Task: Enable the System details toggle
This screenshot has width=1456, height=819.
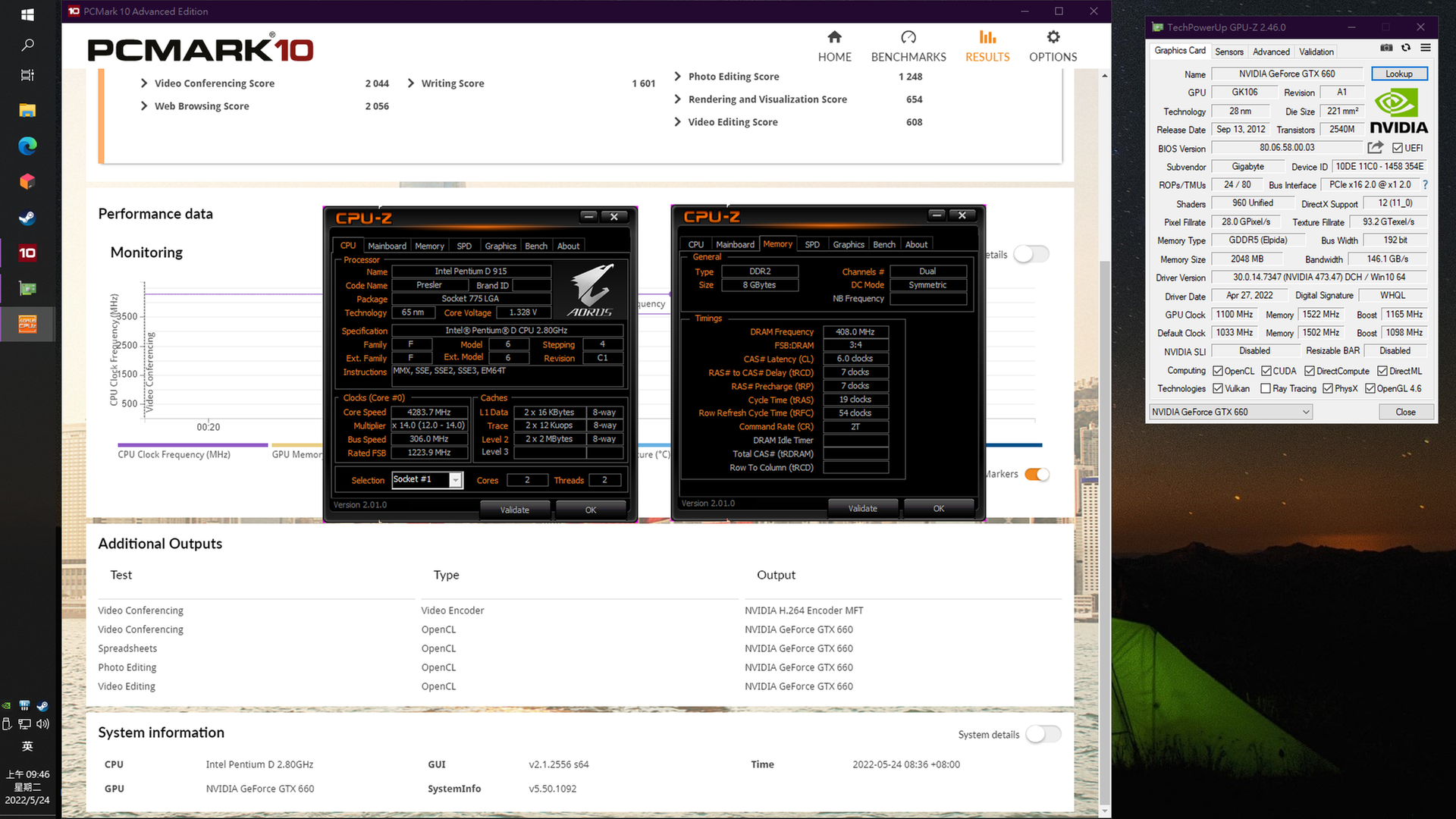Action: 1043,734
